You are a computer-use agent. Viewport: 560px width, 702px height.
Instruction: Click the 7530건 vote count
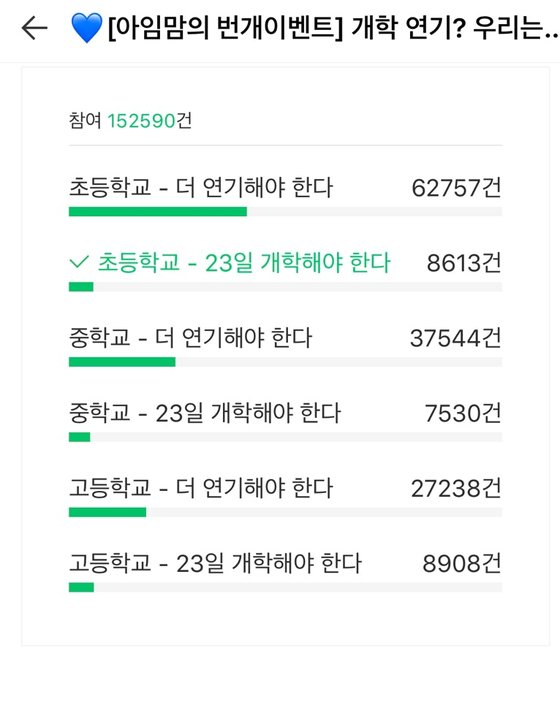[x=463, y=413]
